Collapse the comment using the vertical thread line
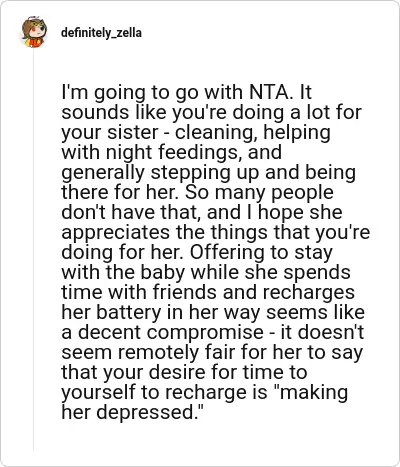The width and height of the screenshot is (400, 467). (33, 248)
